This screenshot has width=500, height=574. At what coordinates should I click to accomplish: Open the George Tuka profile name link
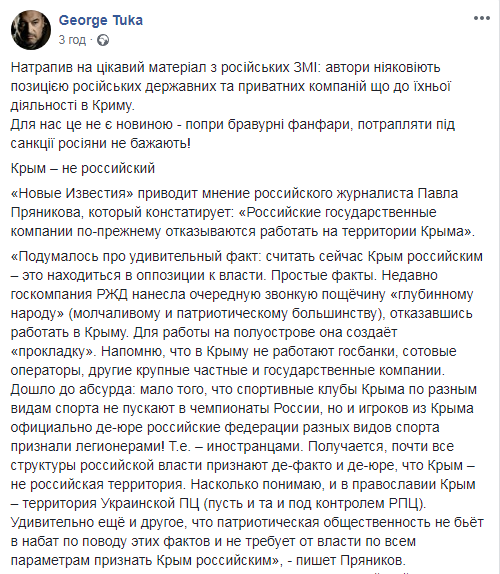[101, 20]
